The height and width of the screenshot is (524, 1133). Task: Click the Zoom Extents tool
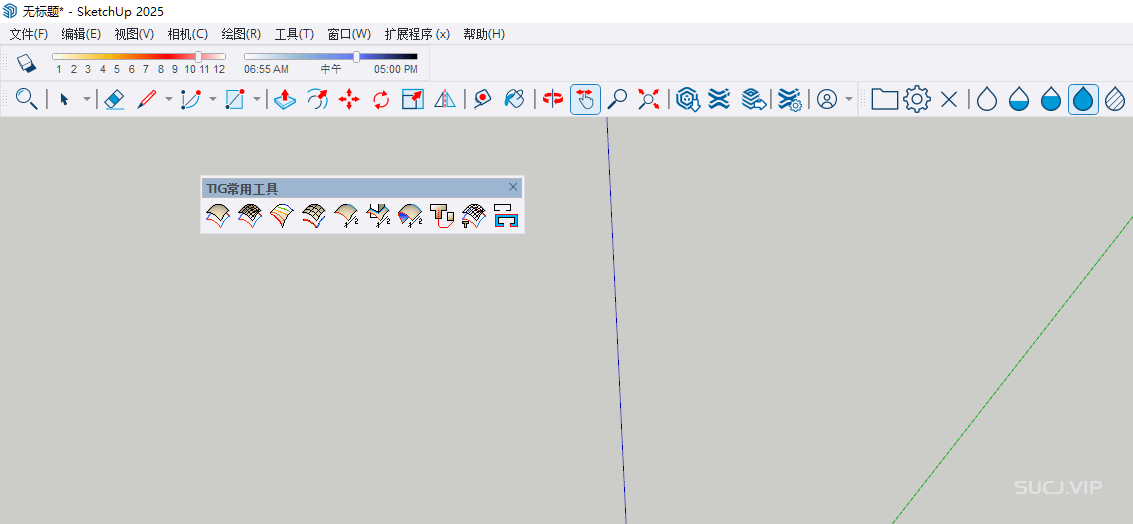tap(649, 99)
